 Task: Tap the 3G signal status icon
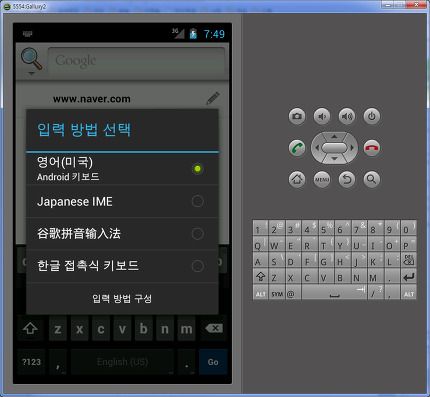coord(178,33)
